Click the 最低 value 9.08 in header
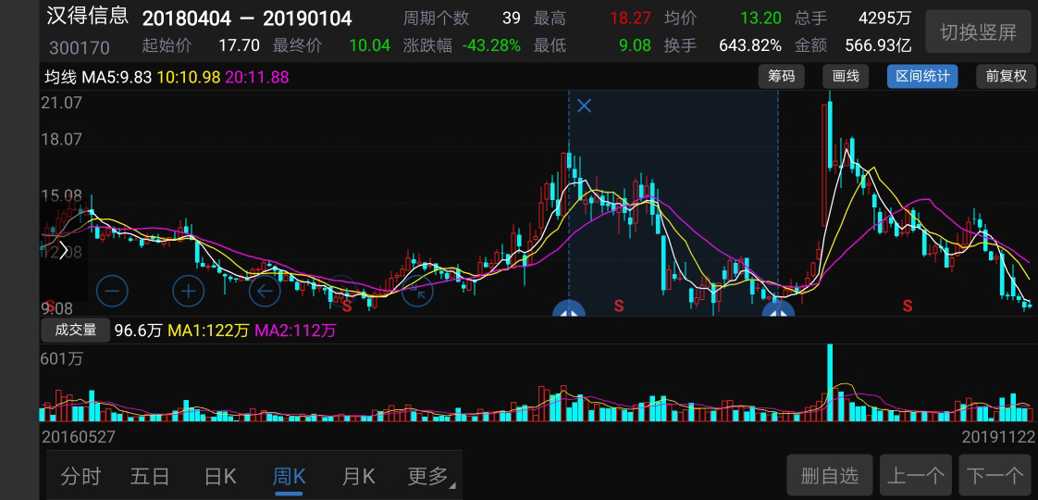 click(x=634, y=46)
